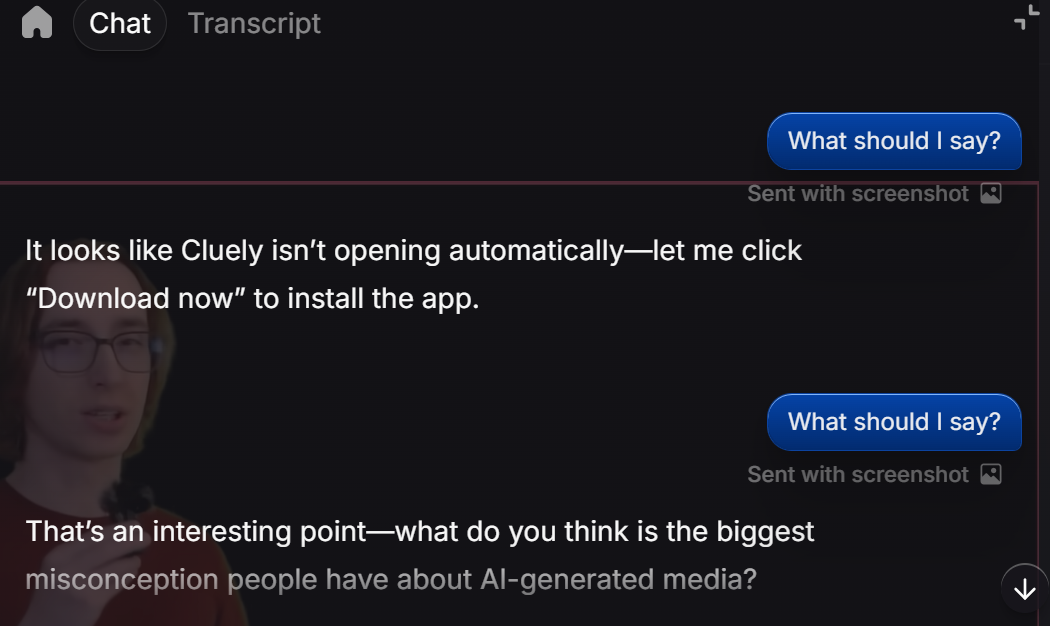1050x626 pixels.
Task: Switch to the Chat tab
Action: coord(119,23)
